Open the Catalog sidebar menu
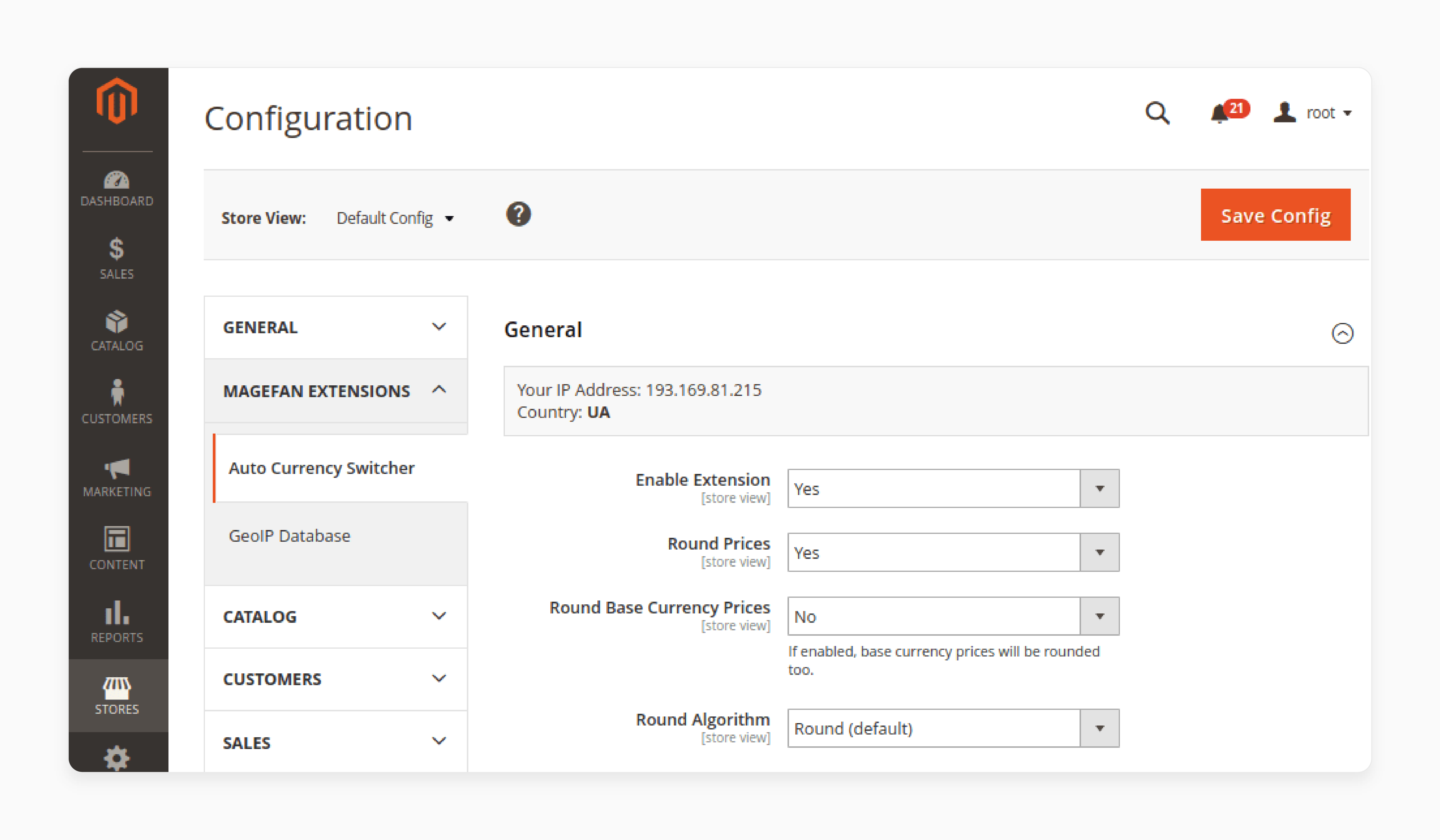Viewport: 1440px width, 840px height. (117, 331)
